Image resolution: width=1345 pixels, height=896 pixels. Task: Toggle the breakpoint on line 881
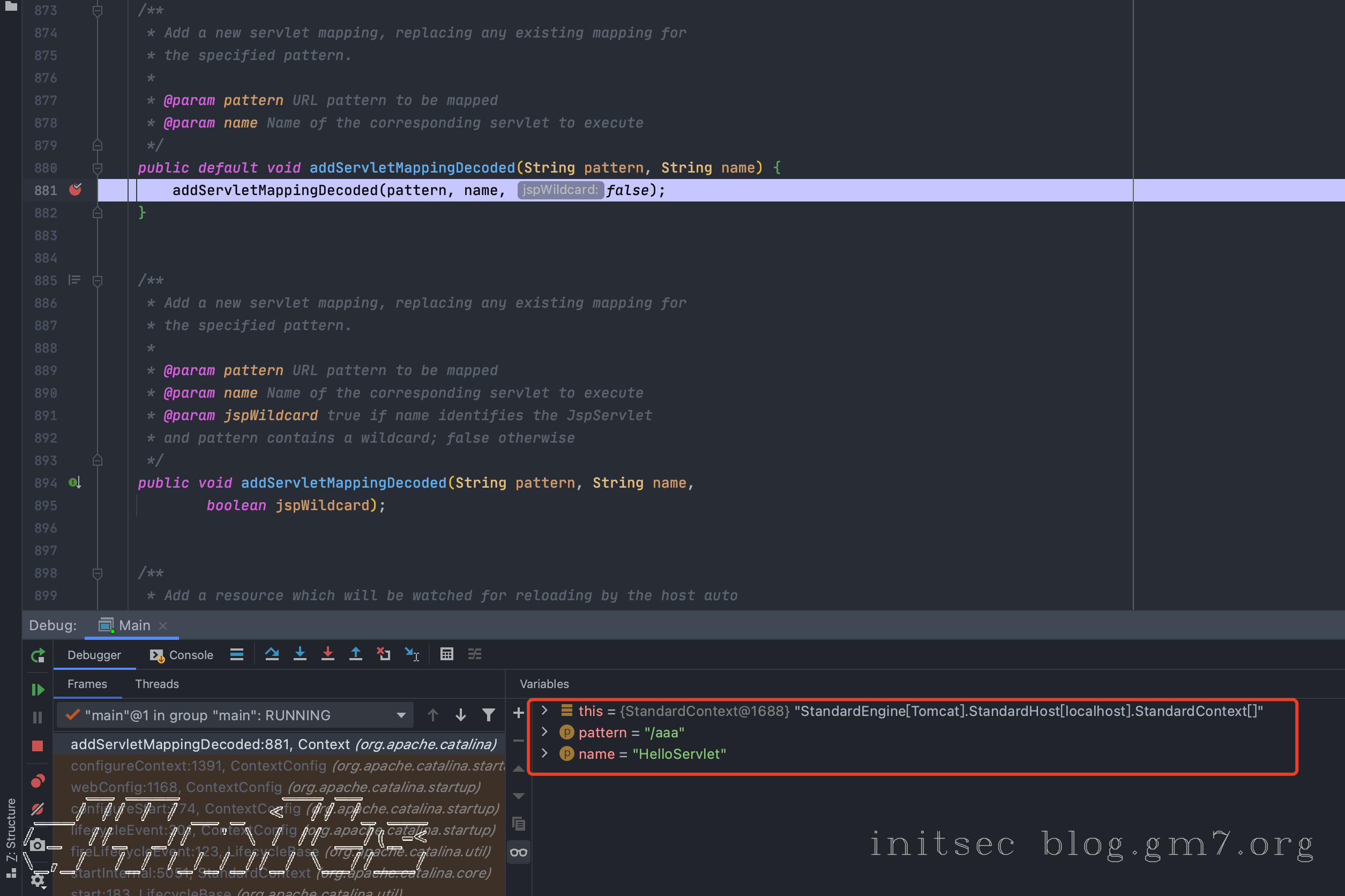tap(76, 190)
